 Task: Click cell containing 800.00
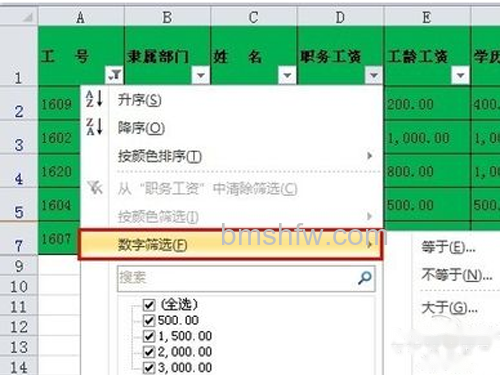coord(427,171)
